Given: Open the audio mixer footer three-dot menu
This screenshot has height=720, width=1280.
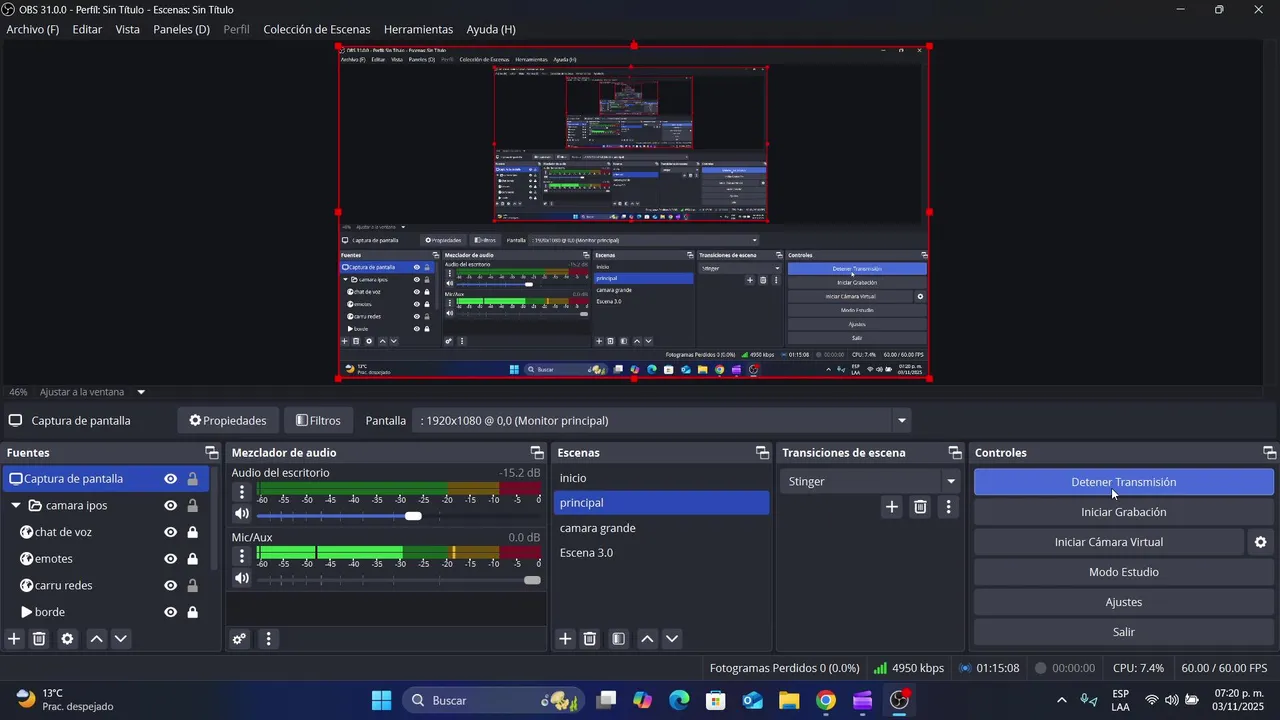Looking at the screenshot, I should point(268,639).
